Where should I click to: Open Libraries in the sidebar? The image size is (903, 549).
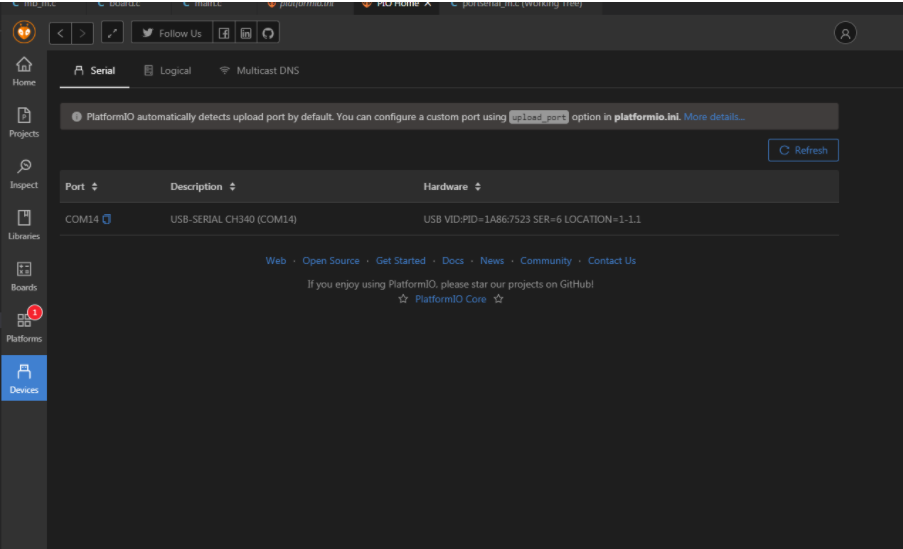[x=24, y=225]
